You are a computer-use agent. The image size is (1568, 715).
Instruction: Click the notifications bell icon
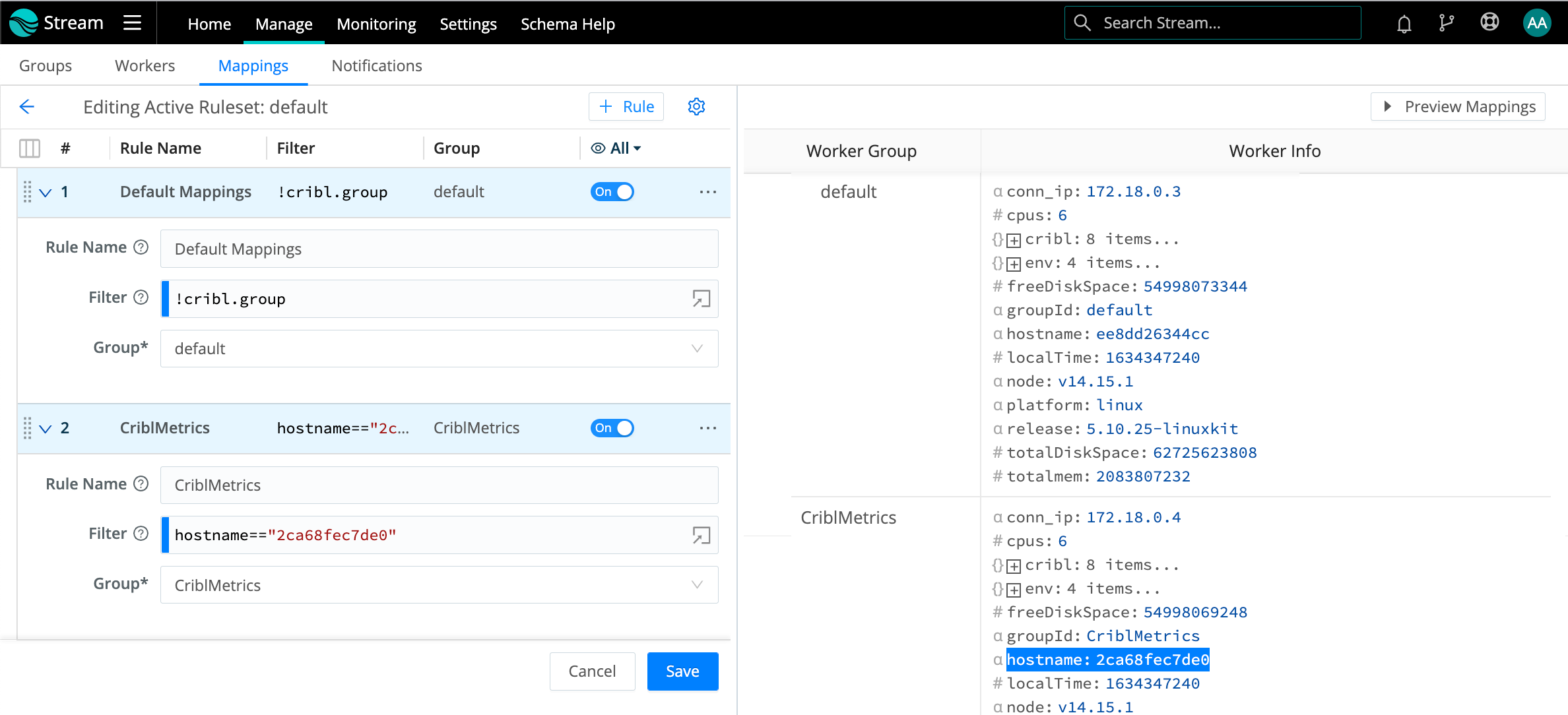(1404, 22)
